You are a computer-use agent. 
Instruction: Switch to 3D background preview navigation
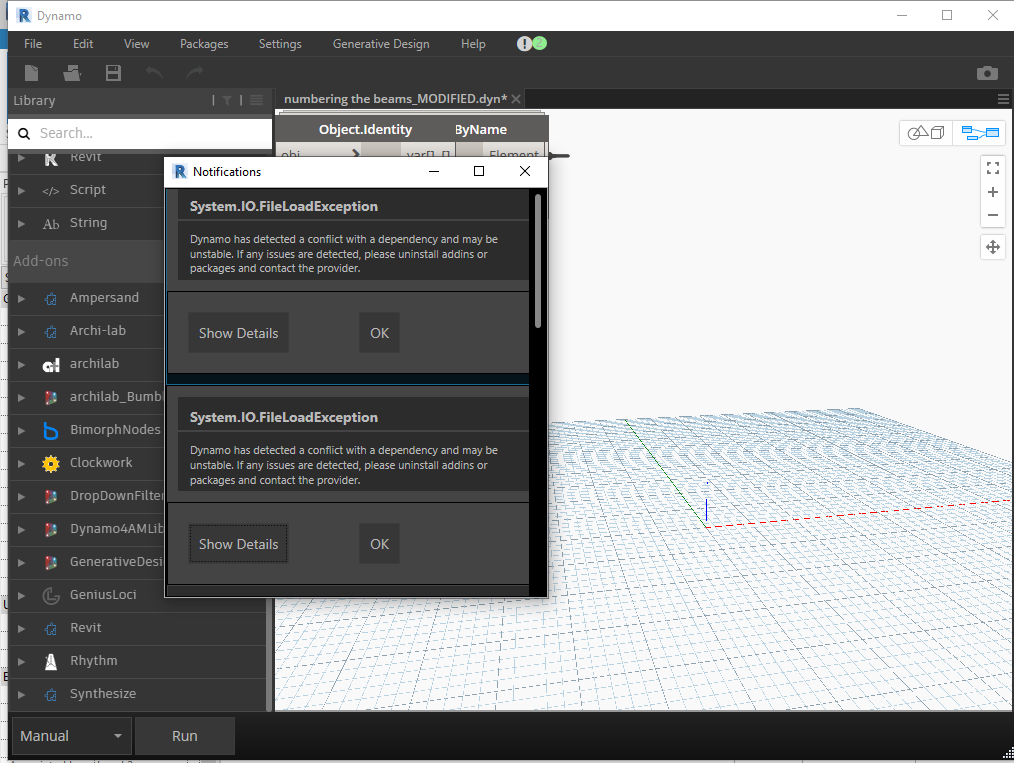(x=926, y=133)
